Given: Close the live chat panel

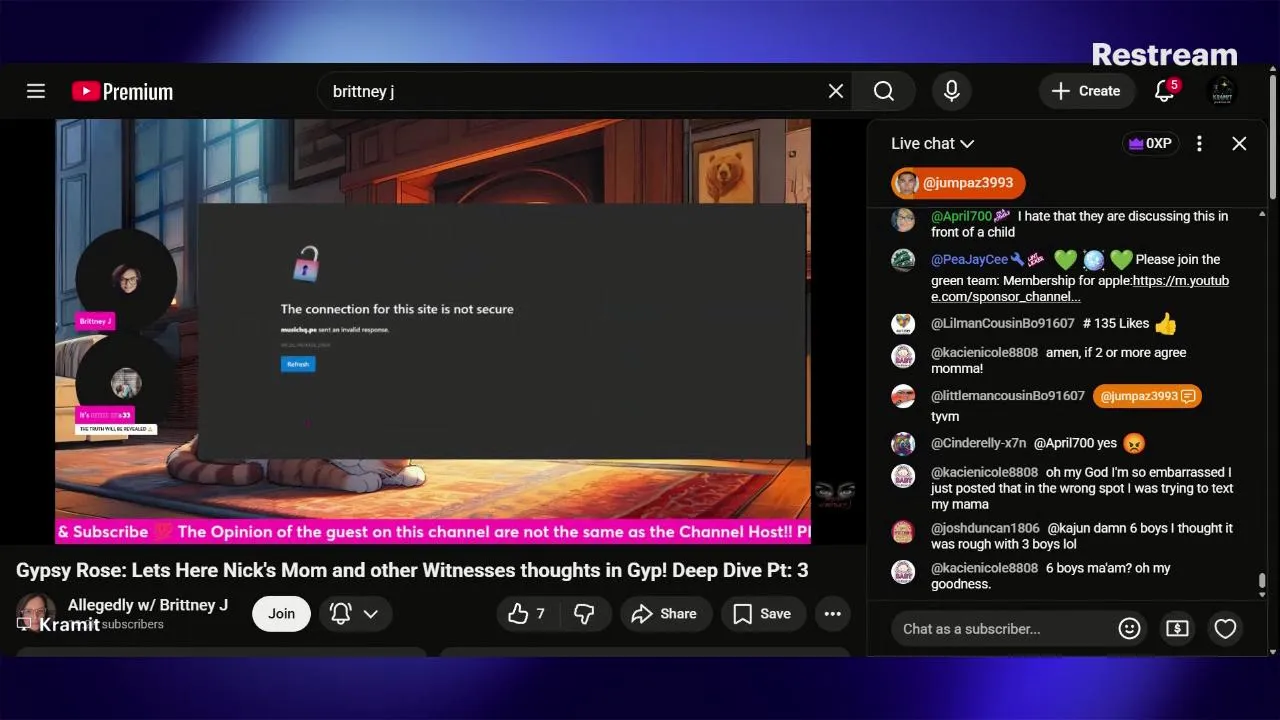Looking at the screenshot, I should coord(1239,144).
